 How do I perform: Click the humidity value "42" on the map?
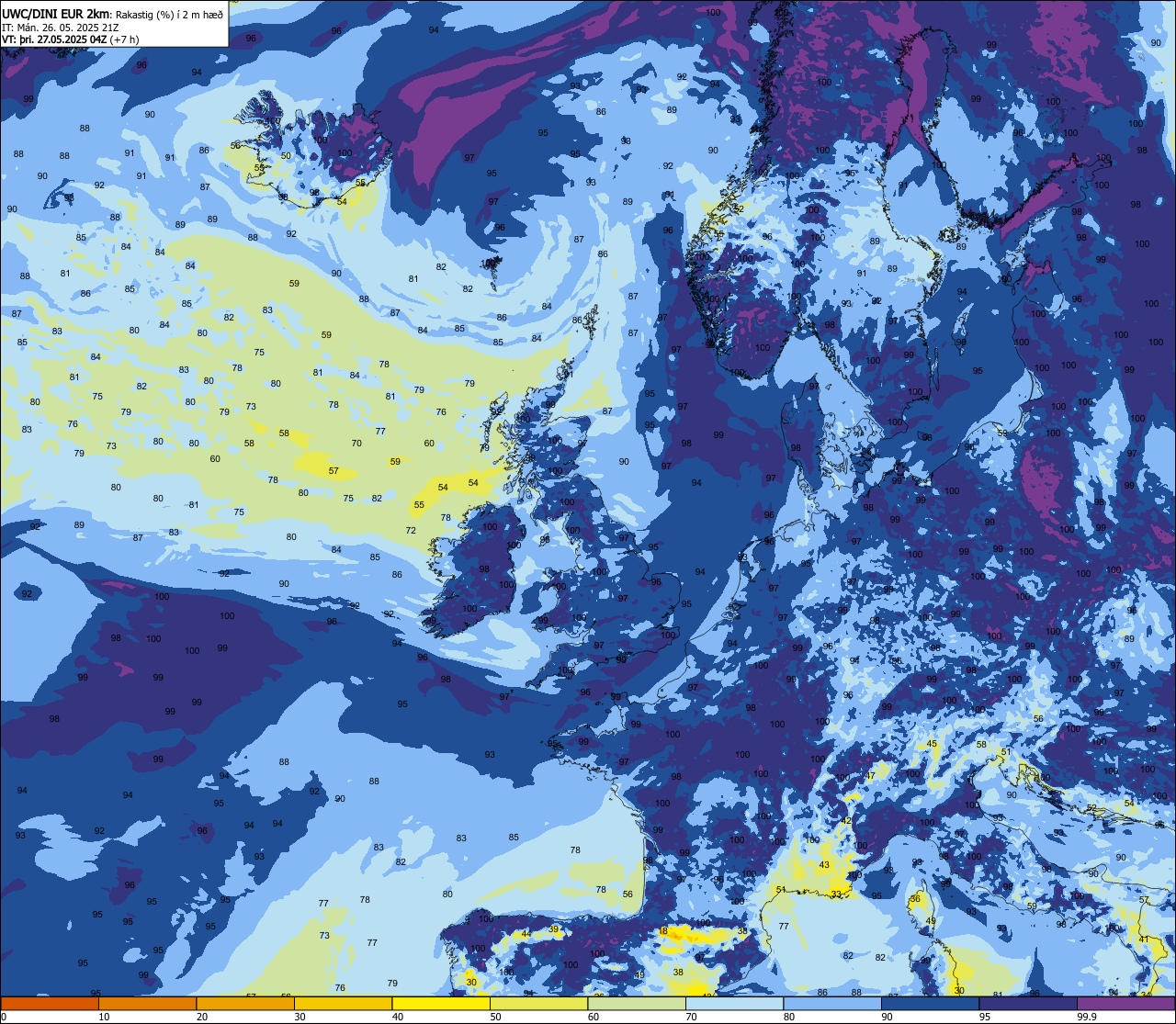(847, 821)
